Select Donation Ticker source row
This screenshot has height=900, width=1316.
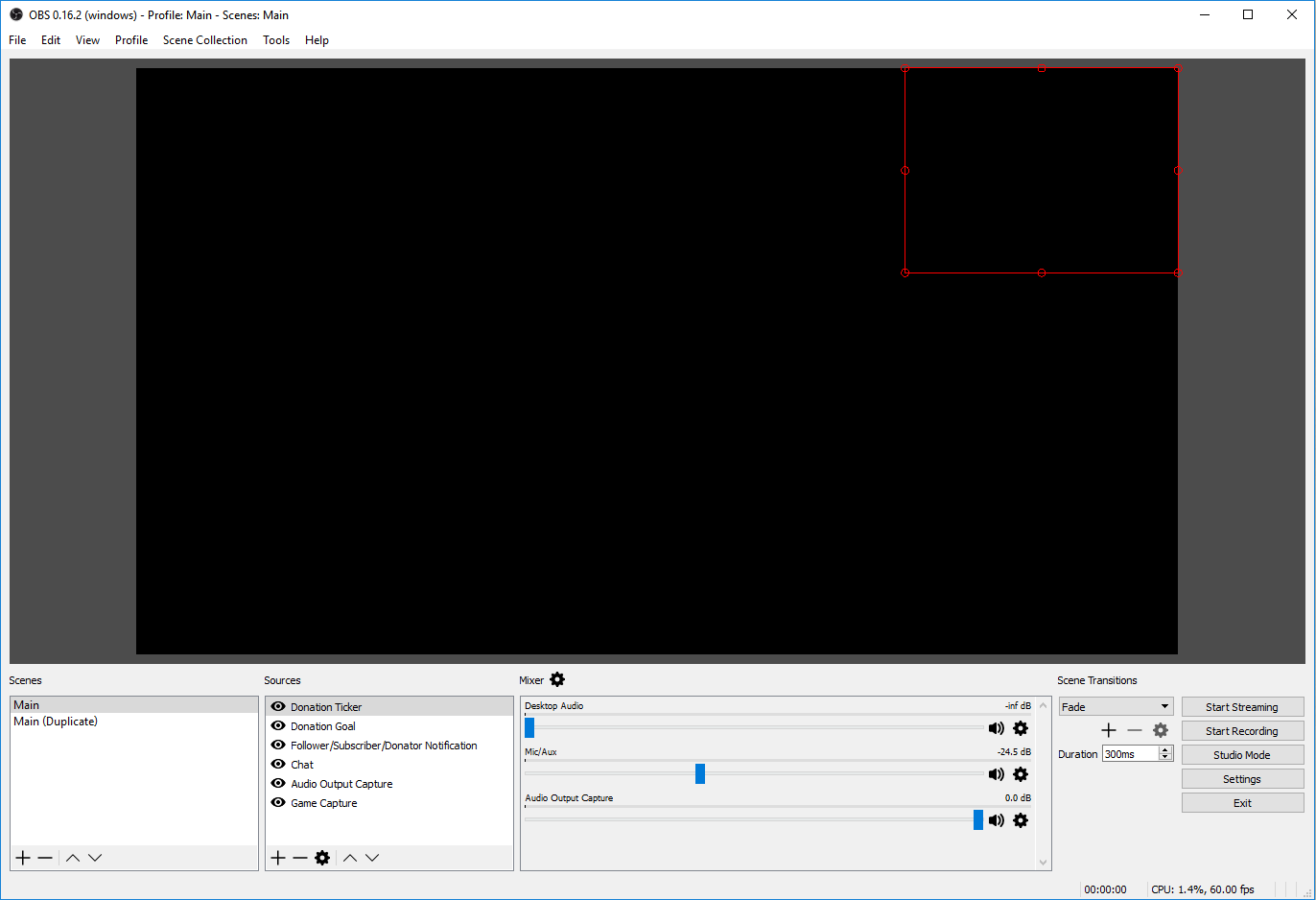click(x=389, y=707)
